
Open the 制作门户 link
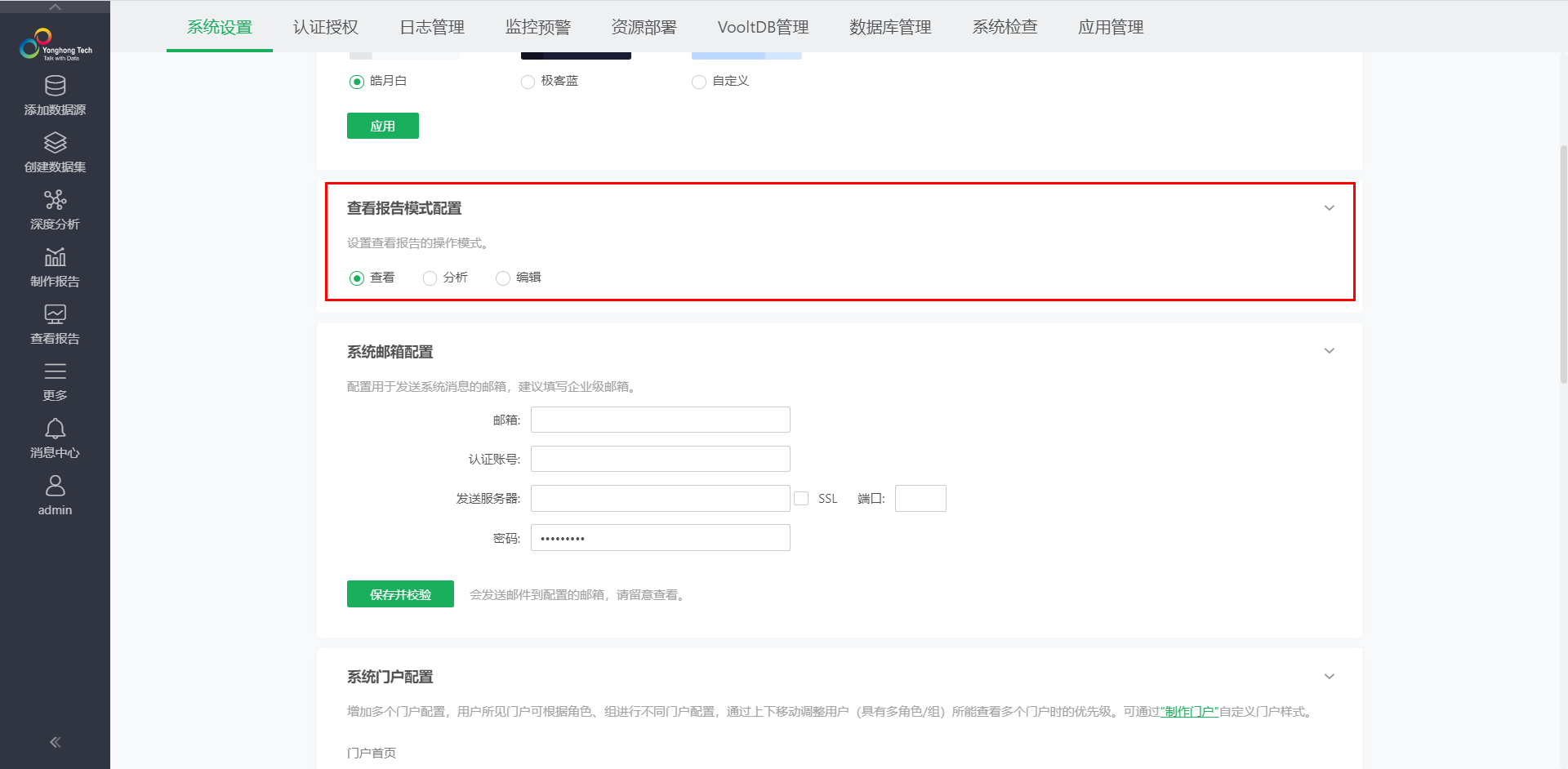pos(1189,712)
